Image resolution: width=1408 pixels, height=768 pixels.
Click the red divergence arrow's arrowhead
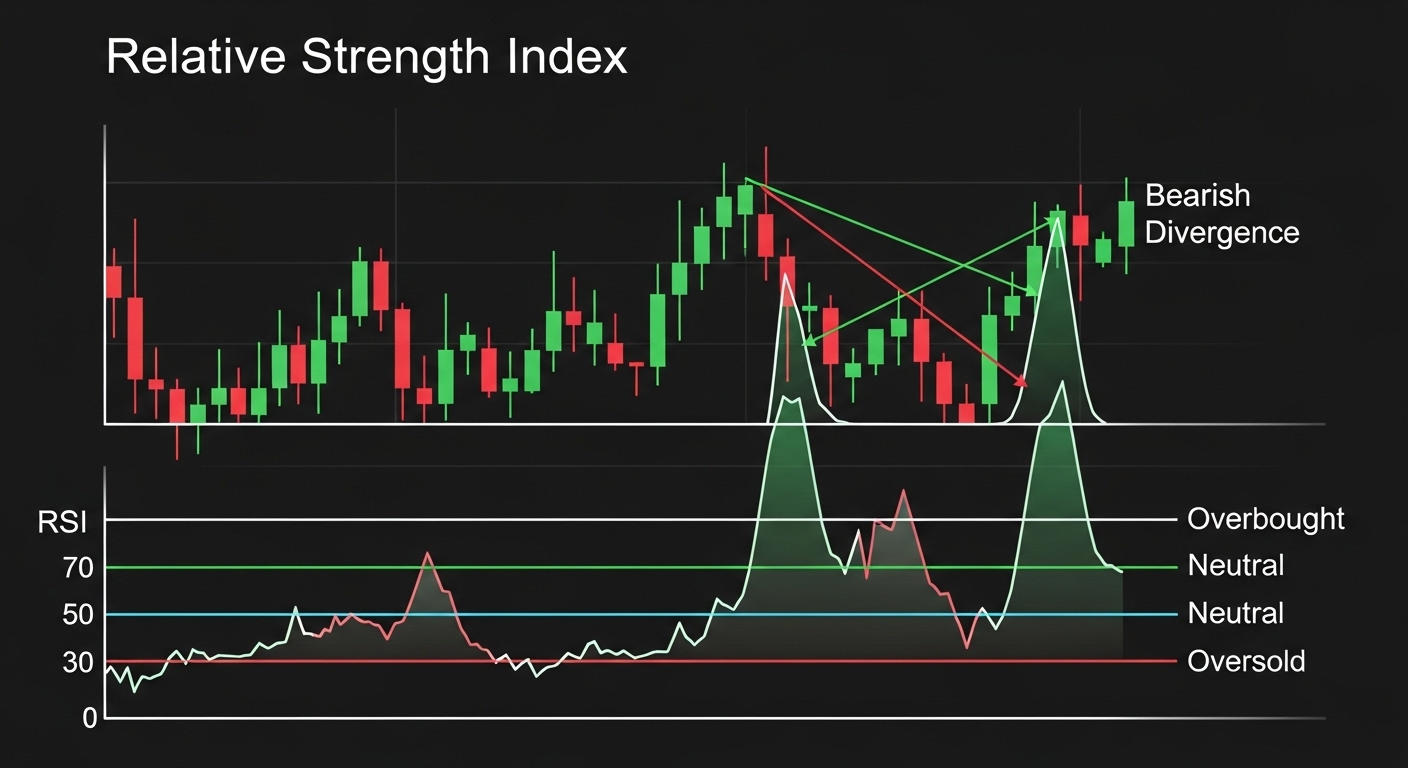coord(1022,382)
